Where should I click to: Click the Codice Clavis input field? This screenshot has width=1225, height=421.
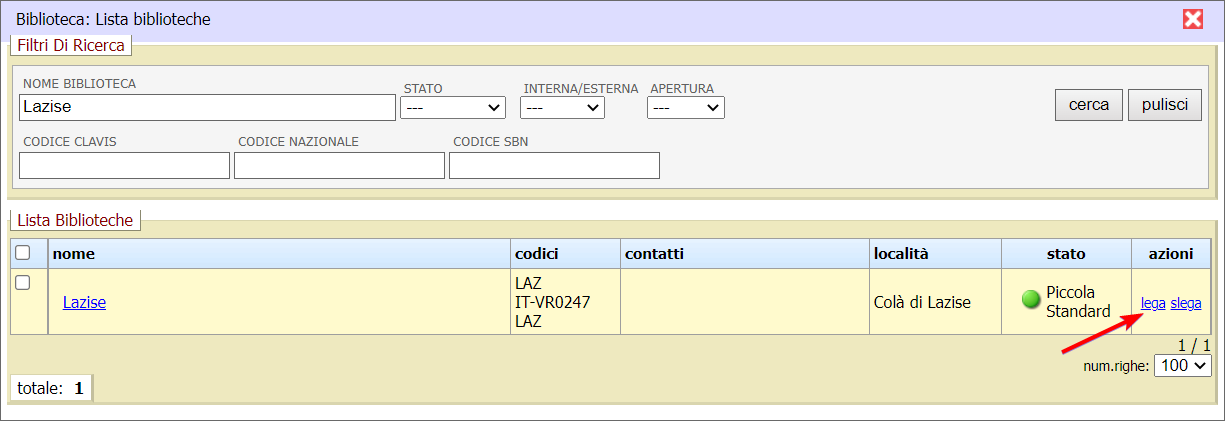coord(124,165)
